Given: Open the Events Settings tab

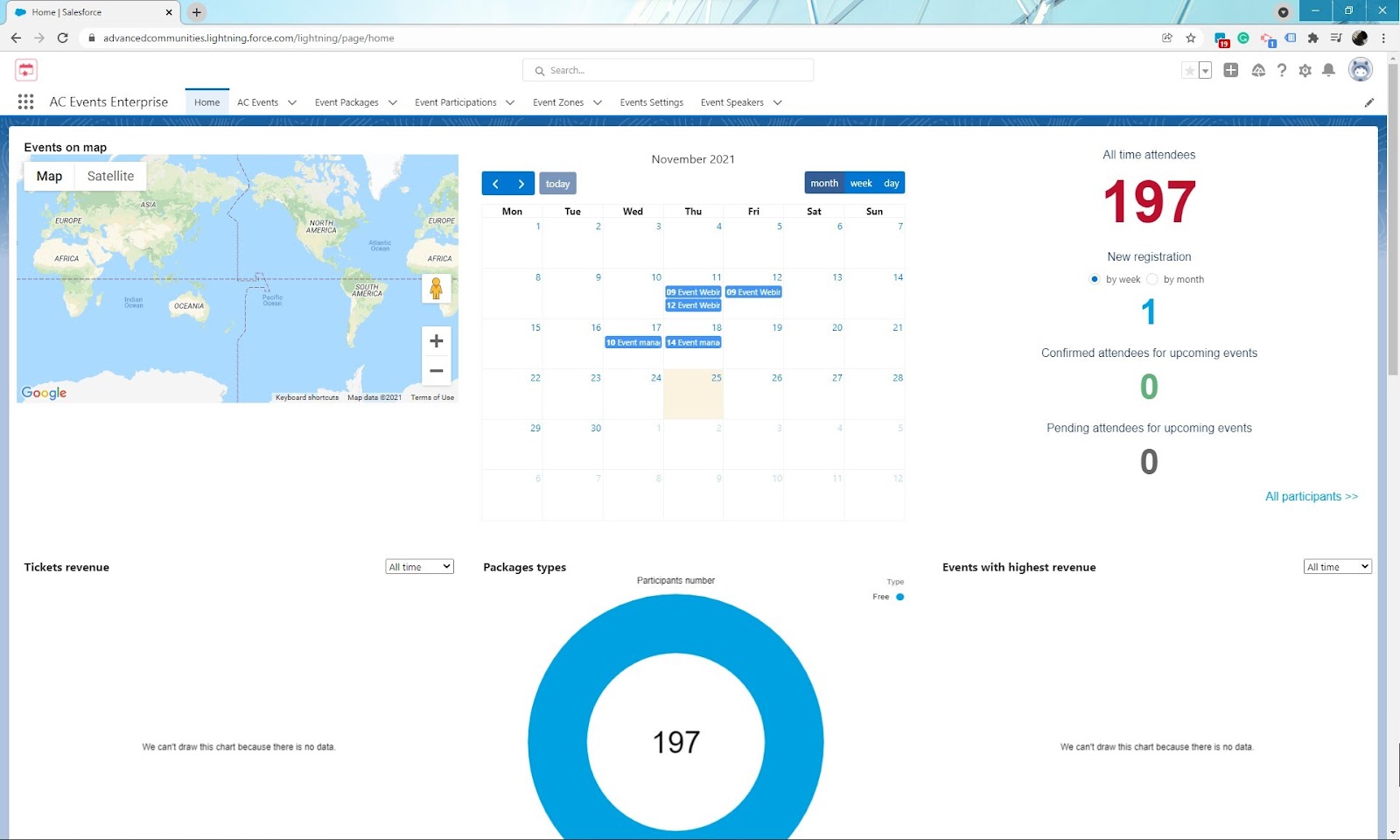Looking at the screenshot, I should click(652, 102).
